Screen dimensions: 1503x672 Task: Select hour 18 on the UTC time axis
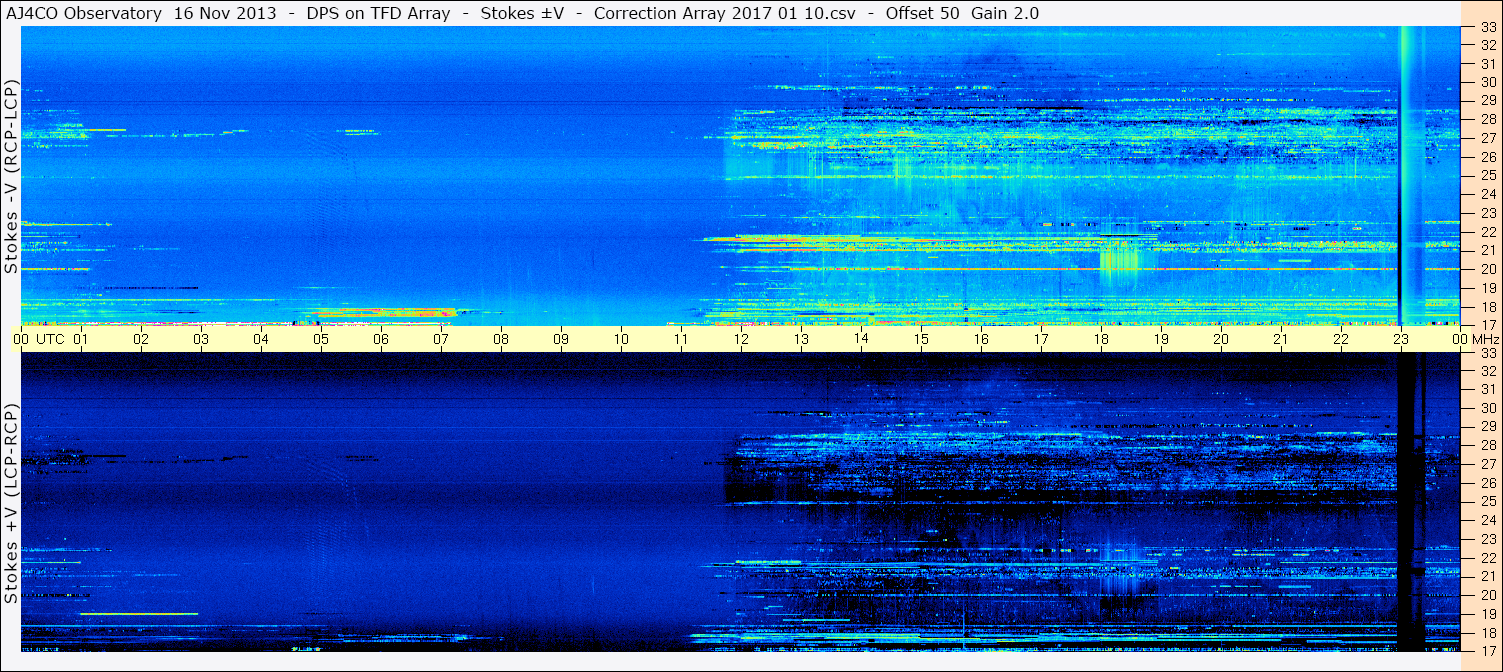(x=1101, y=339)
